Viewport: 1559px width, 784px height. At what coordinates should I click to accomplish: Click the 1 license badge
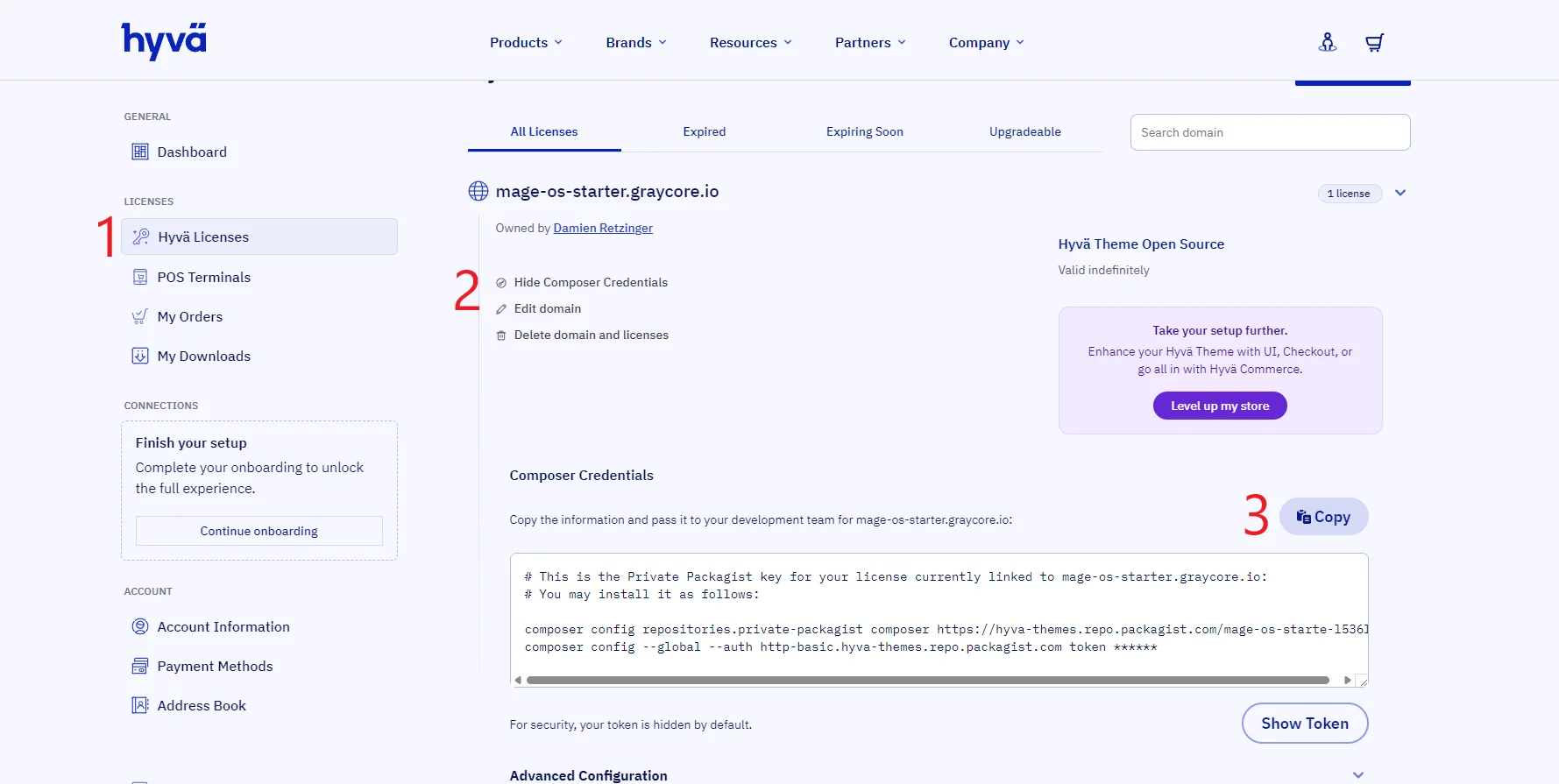pos(1350,194)
